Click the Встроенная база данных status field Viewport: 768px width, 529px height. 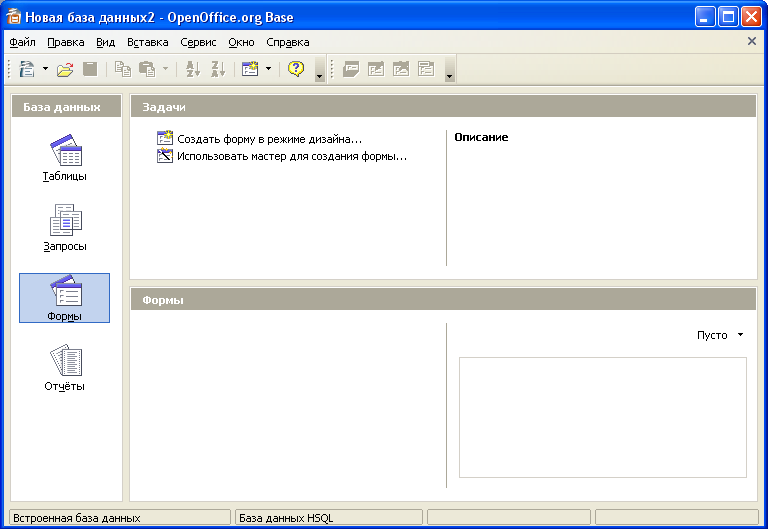(120, 518)
